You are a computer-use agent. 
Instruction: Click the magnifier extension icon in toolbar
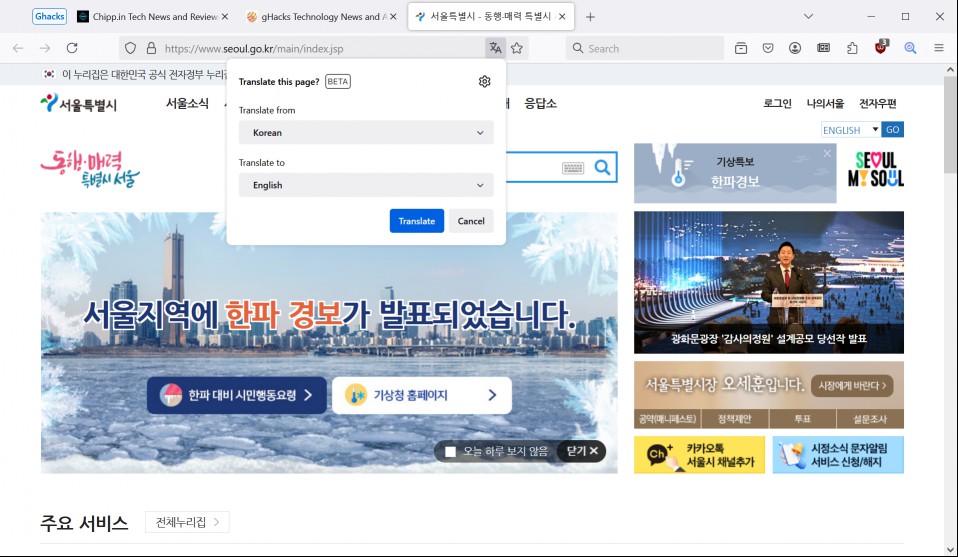point(910,48)
